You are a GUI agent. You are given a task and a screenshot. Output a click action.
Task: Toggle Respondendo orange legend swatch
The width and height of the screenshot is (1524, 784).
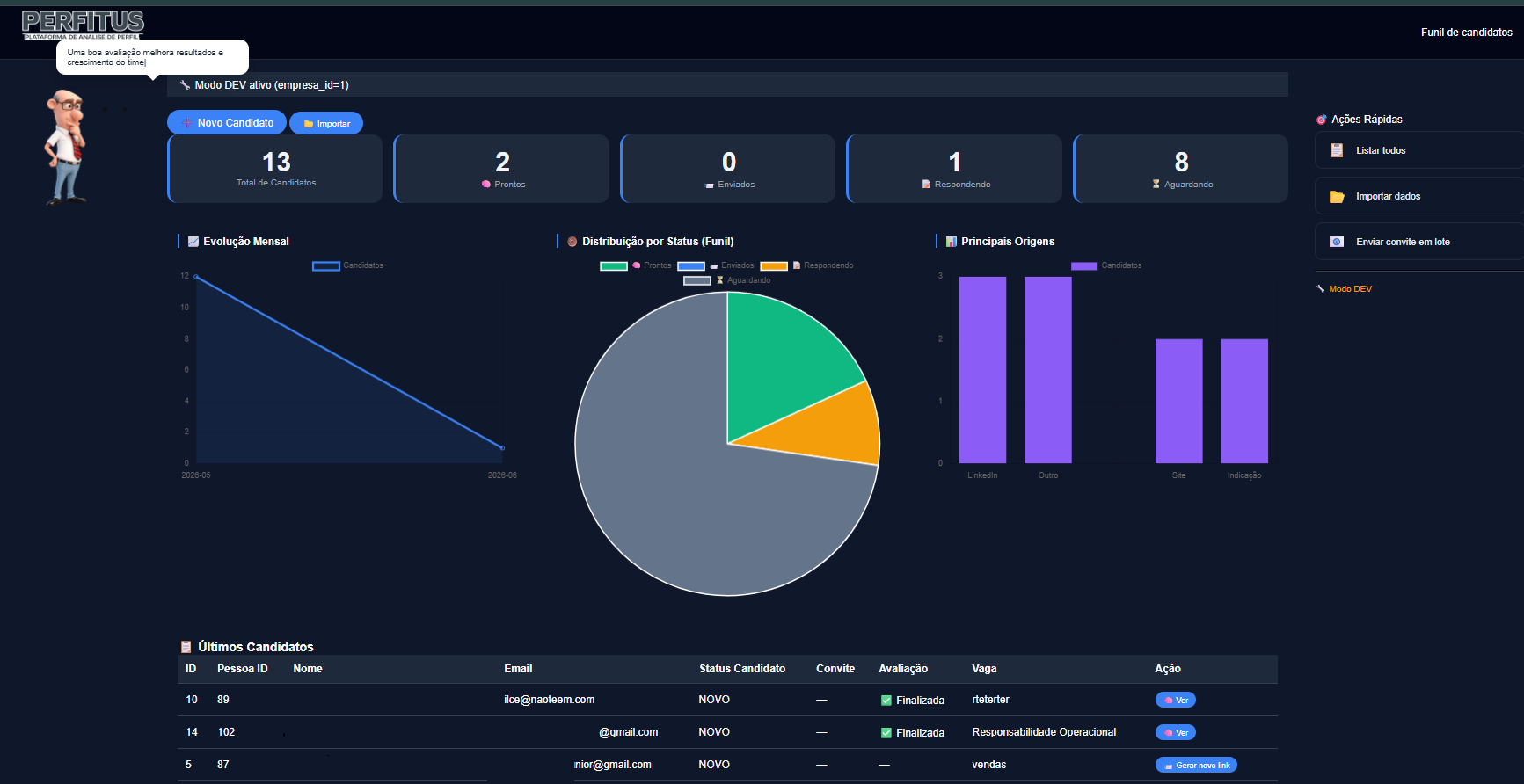coord(774,265)
